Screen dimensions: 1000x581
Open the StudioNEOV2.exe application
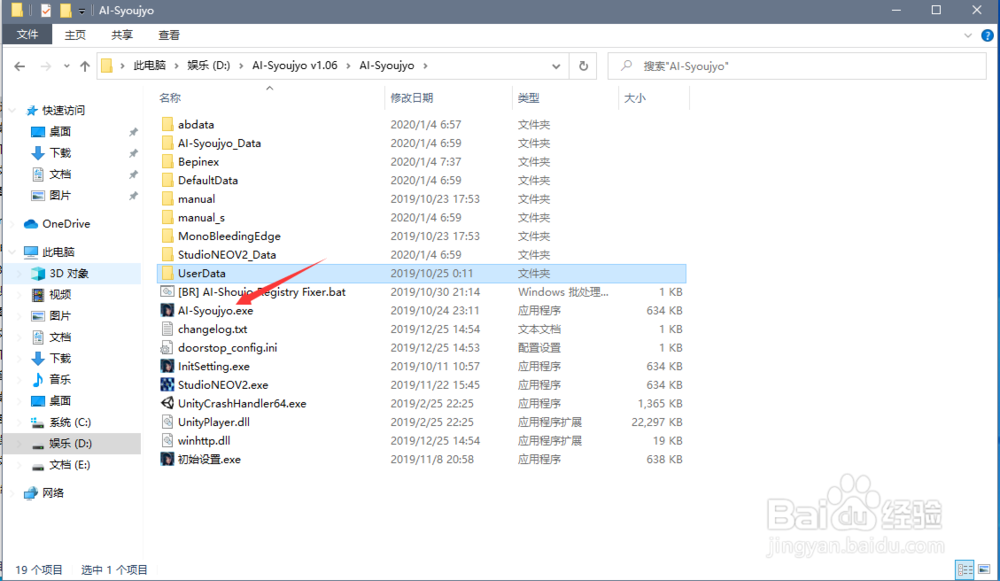click(x=168, y=384)
